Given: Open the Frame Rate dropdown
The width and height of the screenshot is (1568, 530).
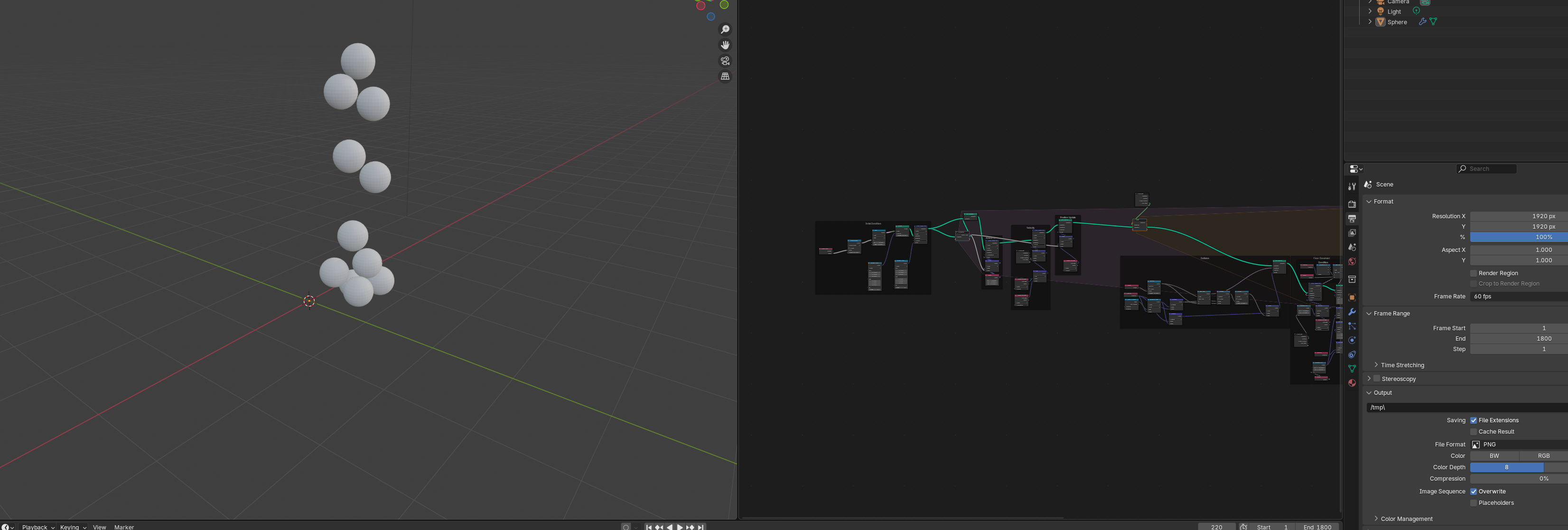Looking at the screenshot, I should 1519,297.
